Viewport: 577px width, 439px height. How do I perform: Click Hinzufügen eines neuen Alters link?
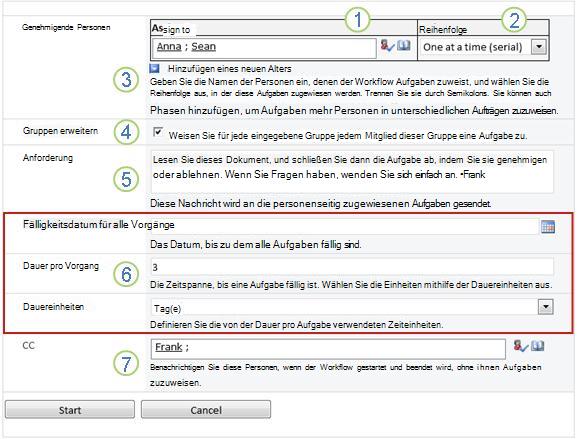point(230,69)
